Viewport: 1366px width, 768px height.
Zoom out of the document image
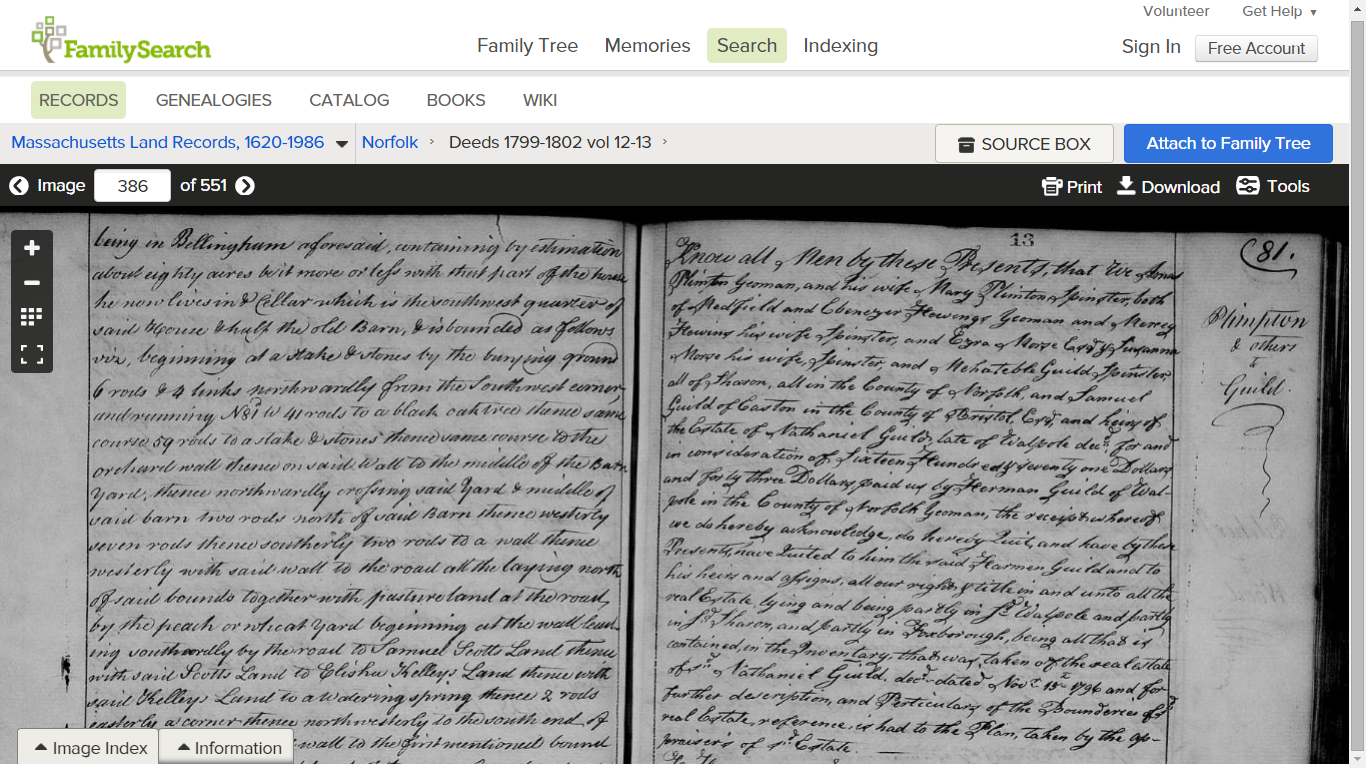pos(31,282)
